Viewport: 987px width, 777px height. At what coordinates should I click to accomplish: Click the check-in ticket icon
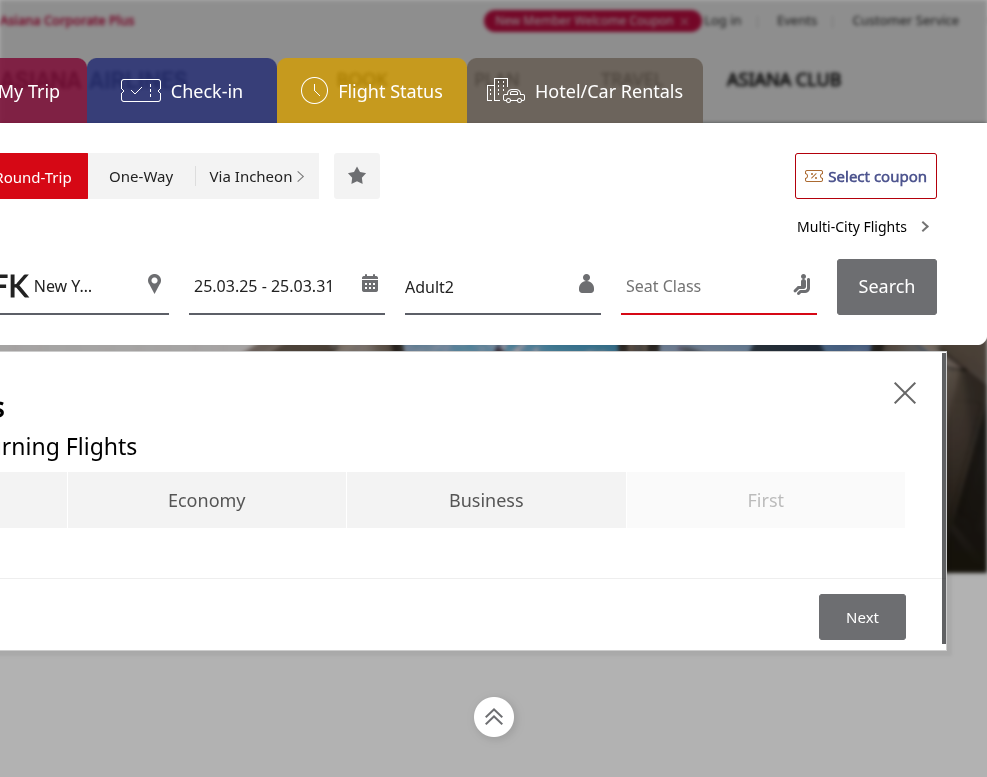141,91
